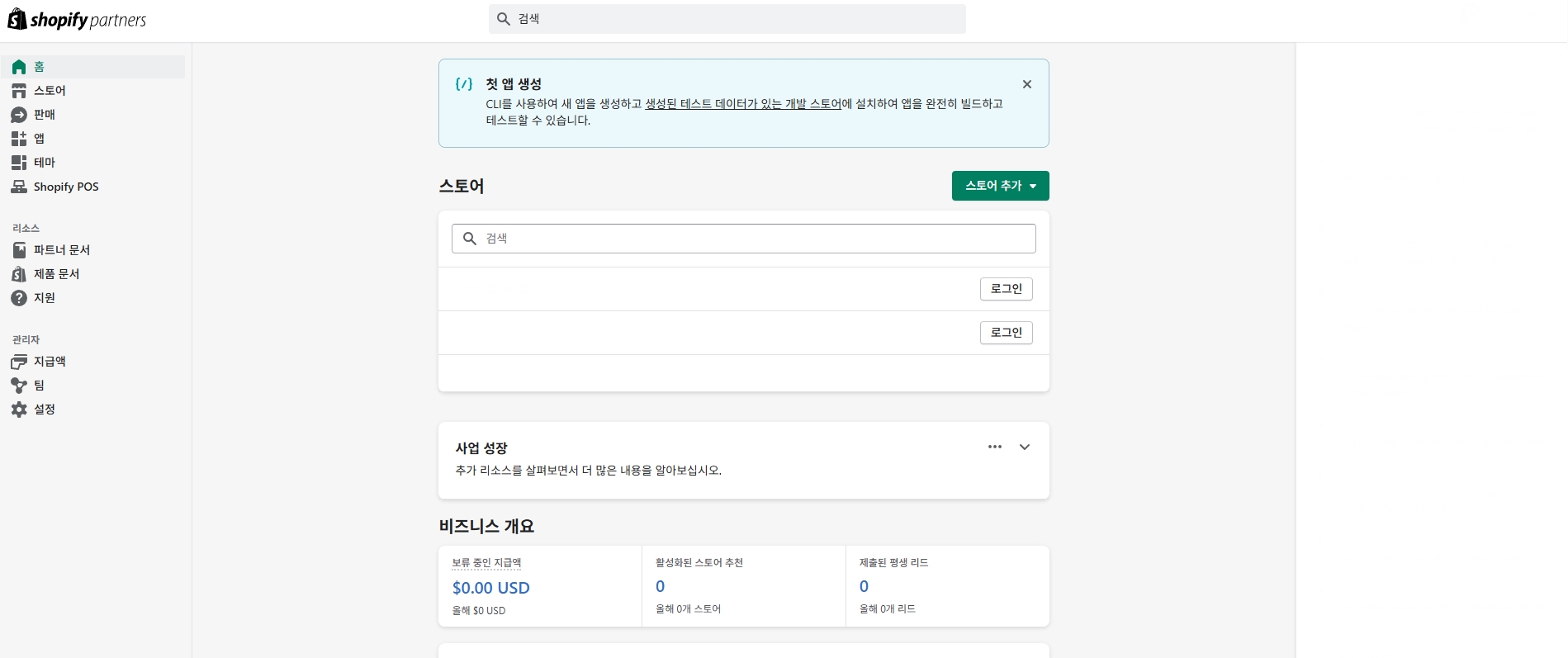Click the second store's 로그인 button
The image size is (1568, 658).
tap(1006, 333)
